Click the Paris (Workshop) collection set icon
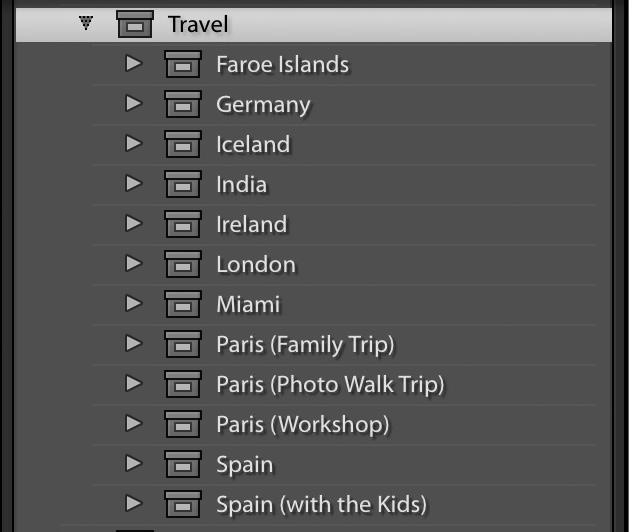 coord(183,424)
